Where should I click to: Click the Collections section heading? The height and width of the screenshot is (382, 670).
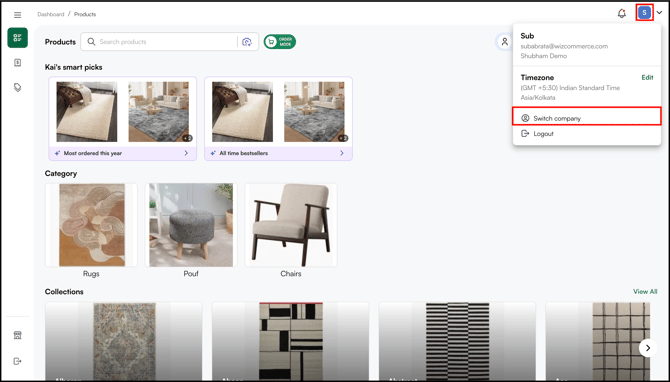64,291
